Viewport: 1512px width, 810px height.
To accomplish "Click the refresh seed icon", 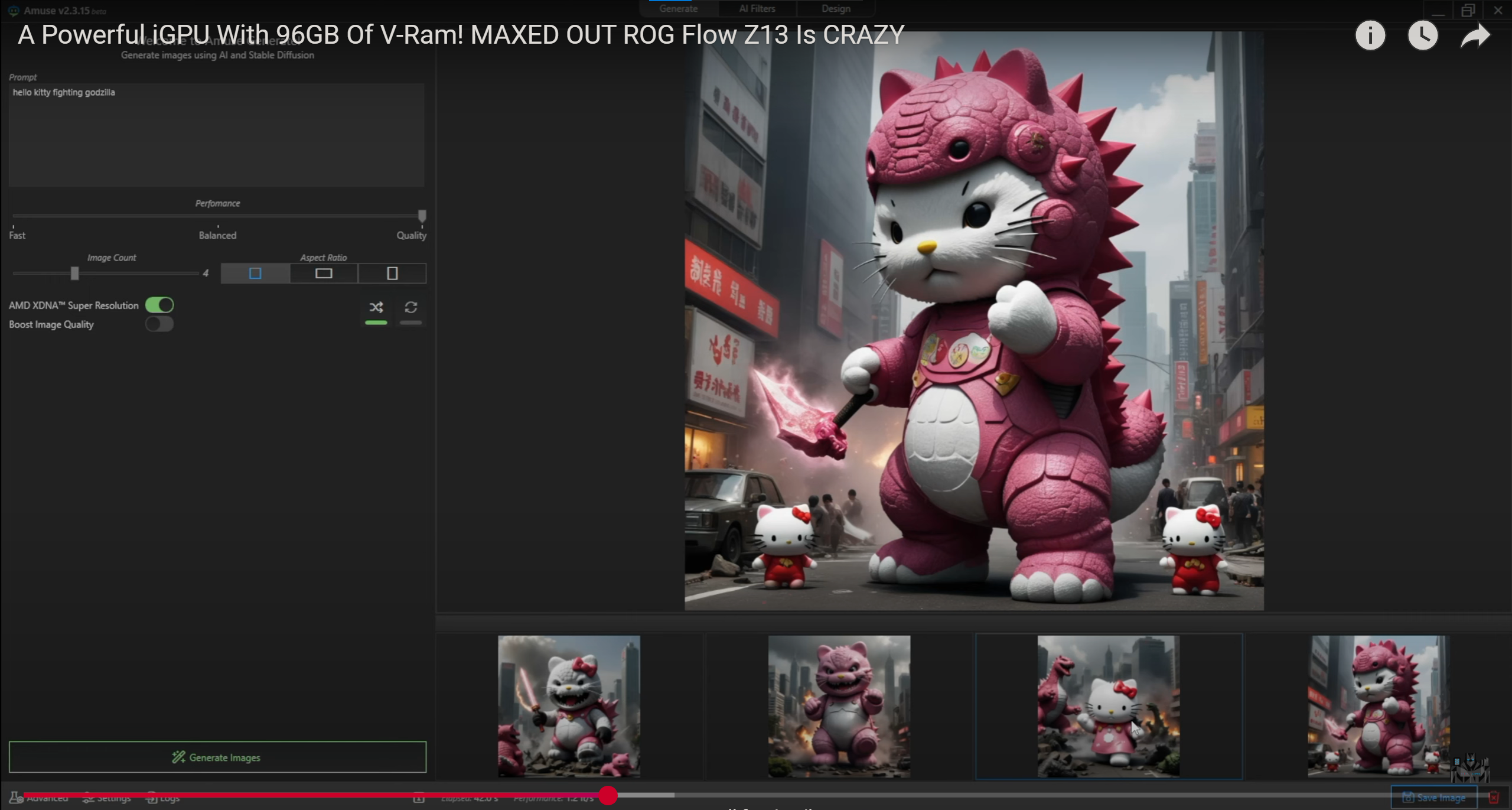I will [411, 307].
